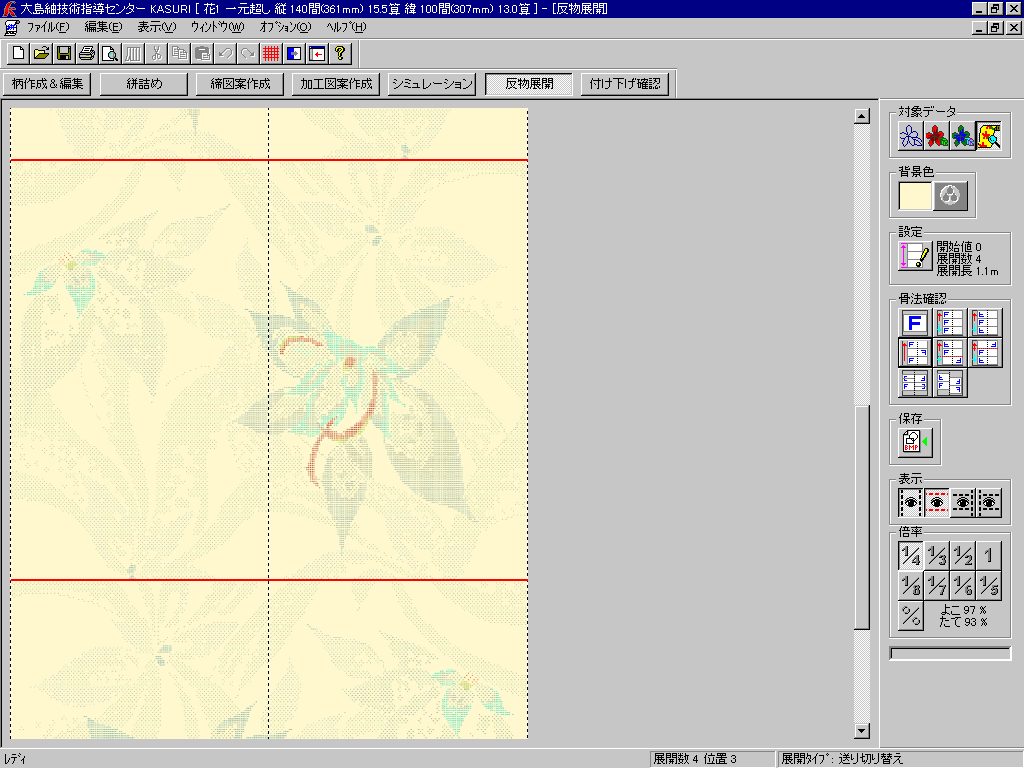
Task: Set zoom ratio to 1/2
Action: 963,556
